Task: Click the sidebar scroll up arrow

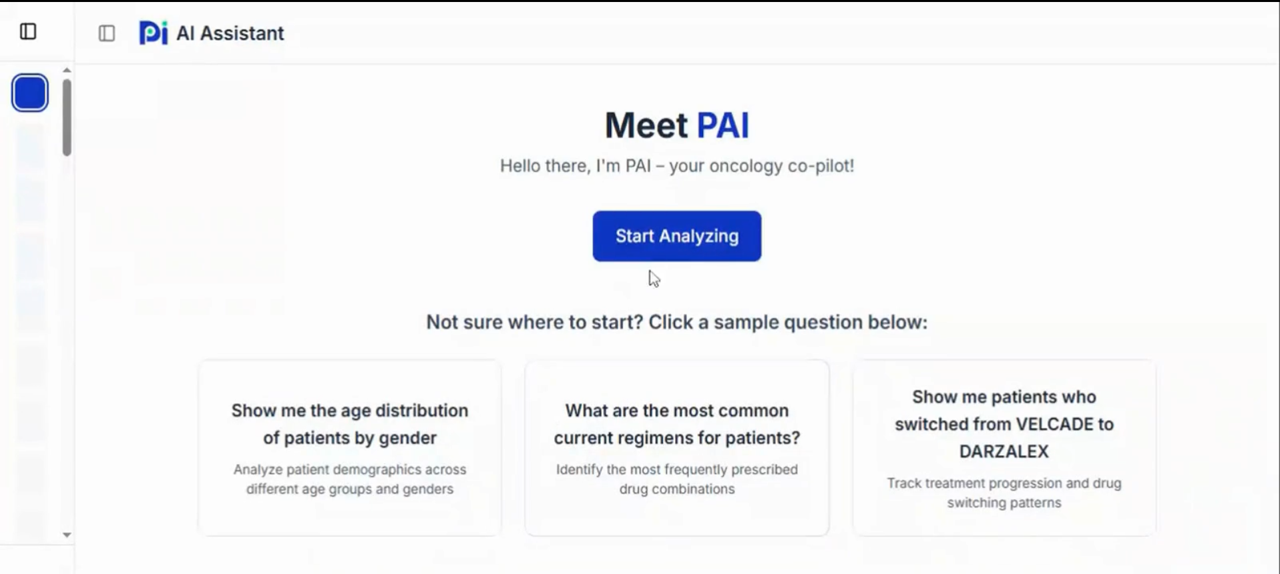Action: (67, 71)
